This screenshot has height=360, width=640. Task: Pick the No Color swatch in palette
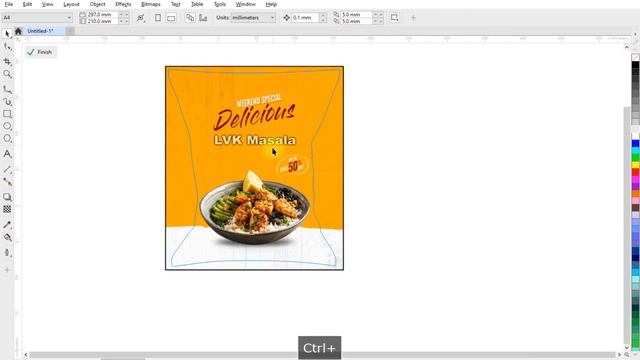click(636, 58)
